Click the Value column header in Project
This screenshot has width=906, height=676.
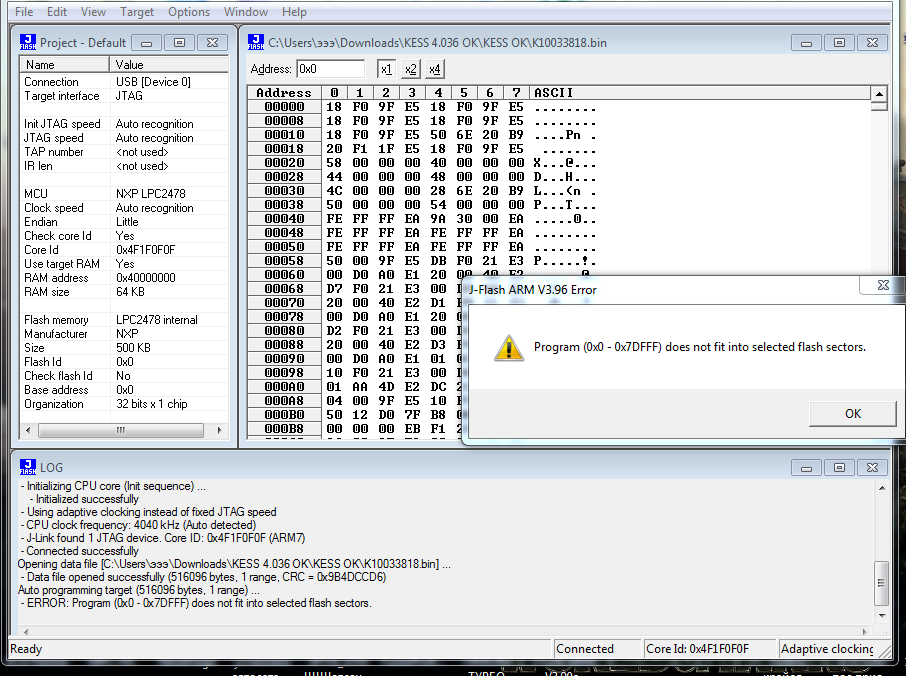click(x=169, y=65)
